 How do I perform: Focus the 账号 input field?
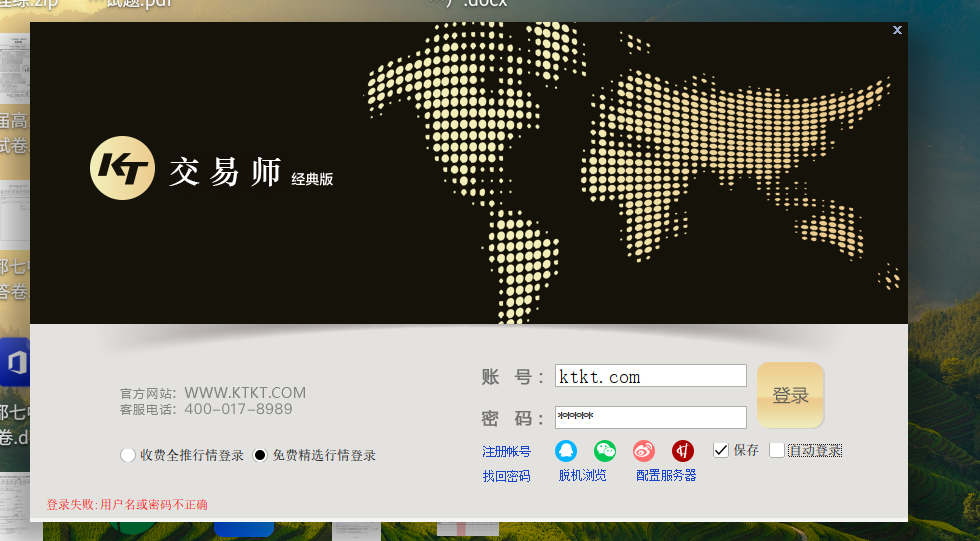(x=650, y=376)
